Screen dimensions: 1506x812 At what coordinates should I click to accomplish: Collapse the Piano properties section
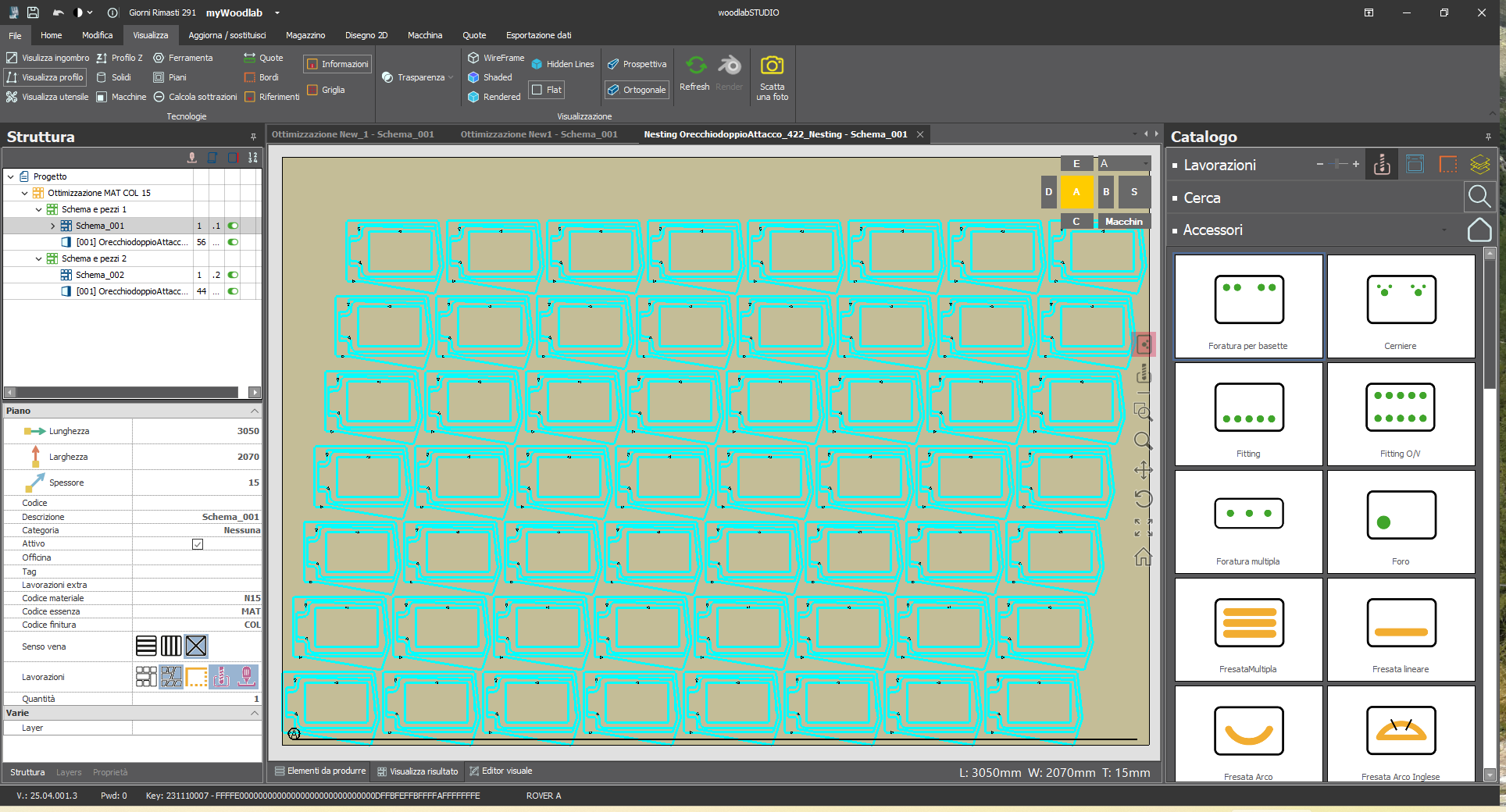point(254,411)
